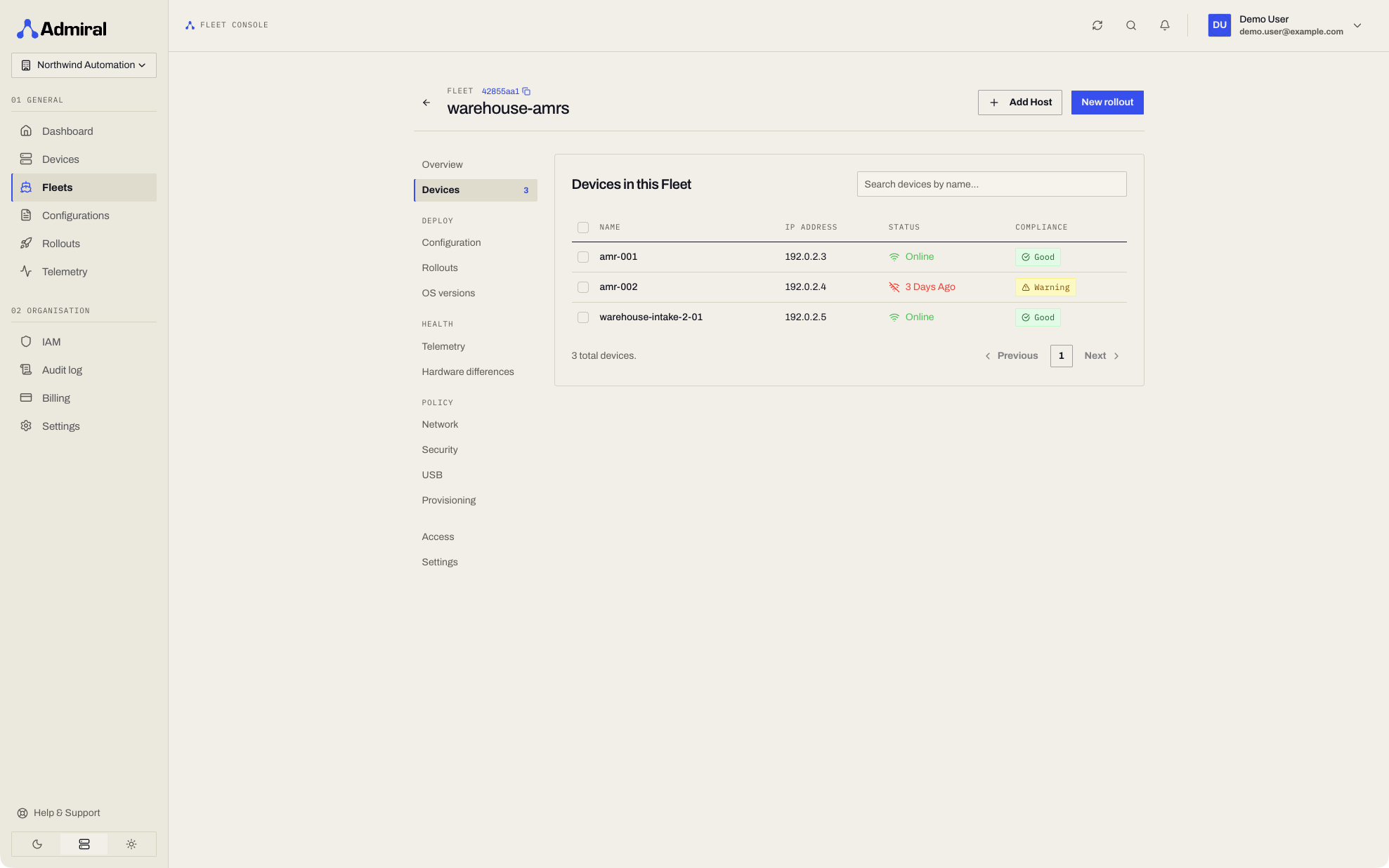Click the Admiral logo
This screenshot has height=868, width=1389.
tap(62, 29)
